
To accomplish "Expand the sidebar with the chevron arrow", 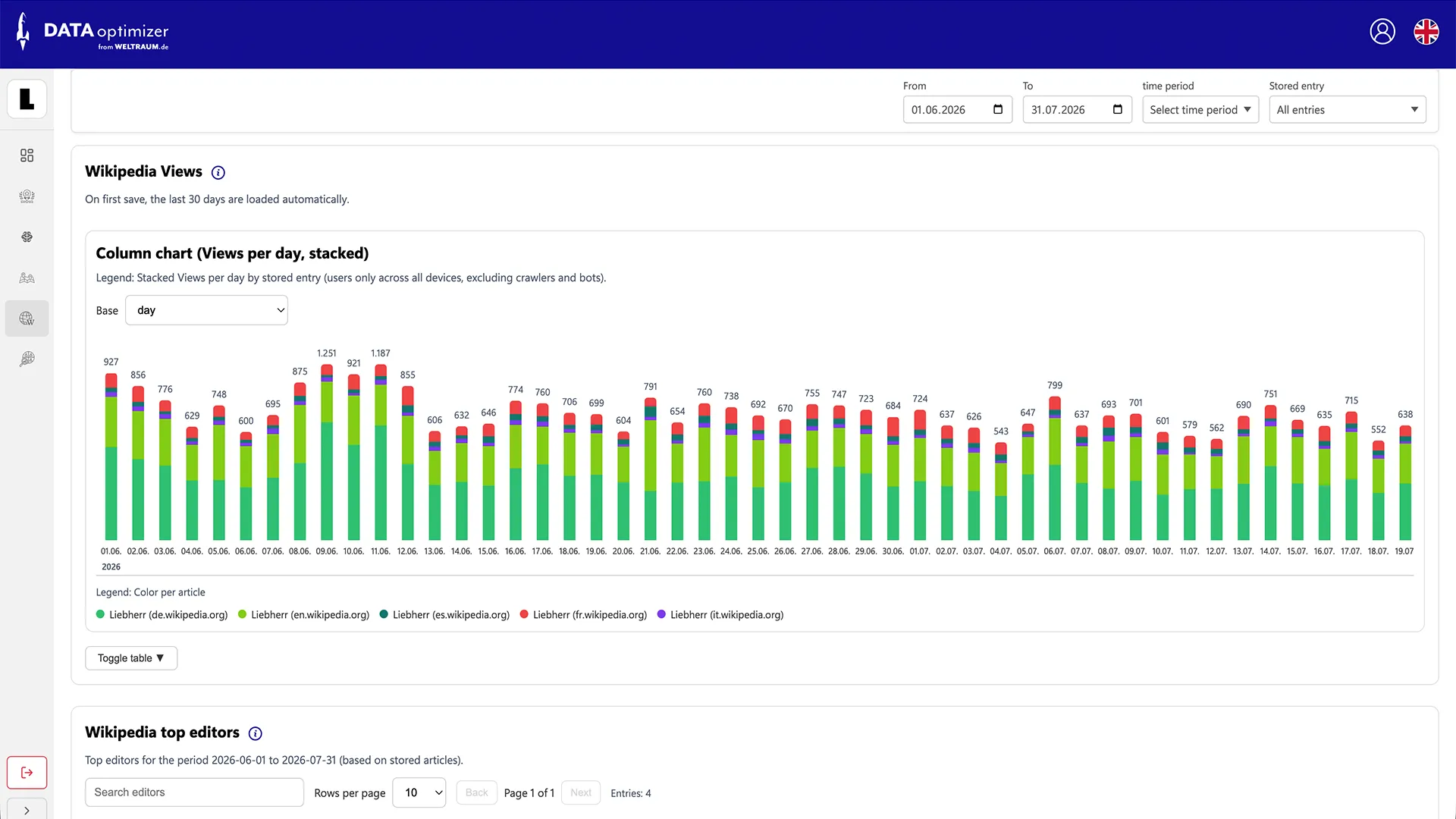I will [x=27, y=810].
